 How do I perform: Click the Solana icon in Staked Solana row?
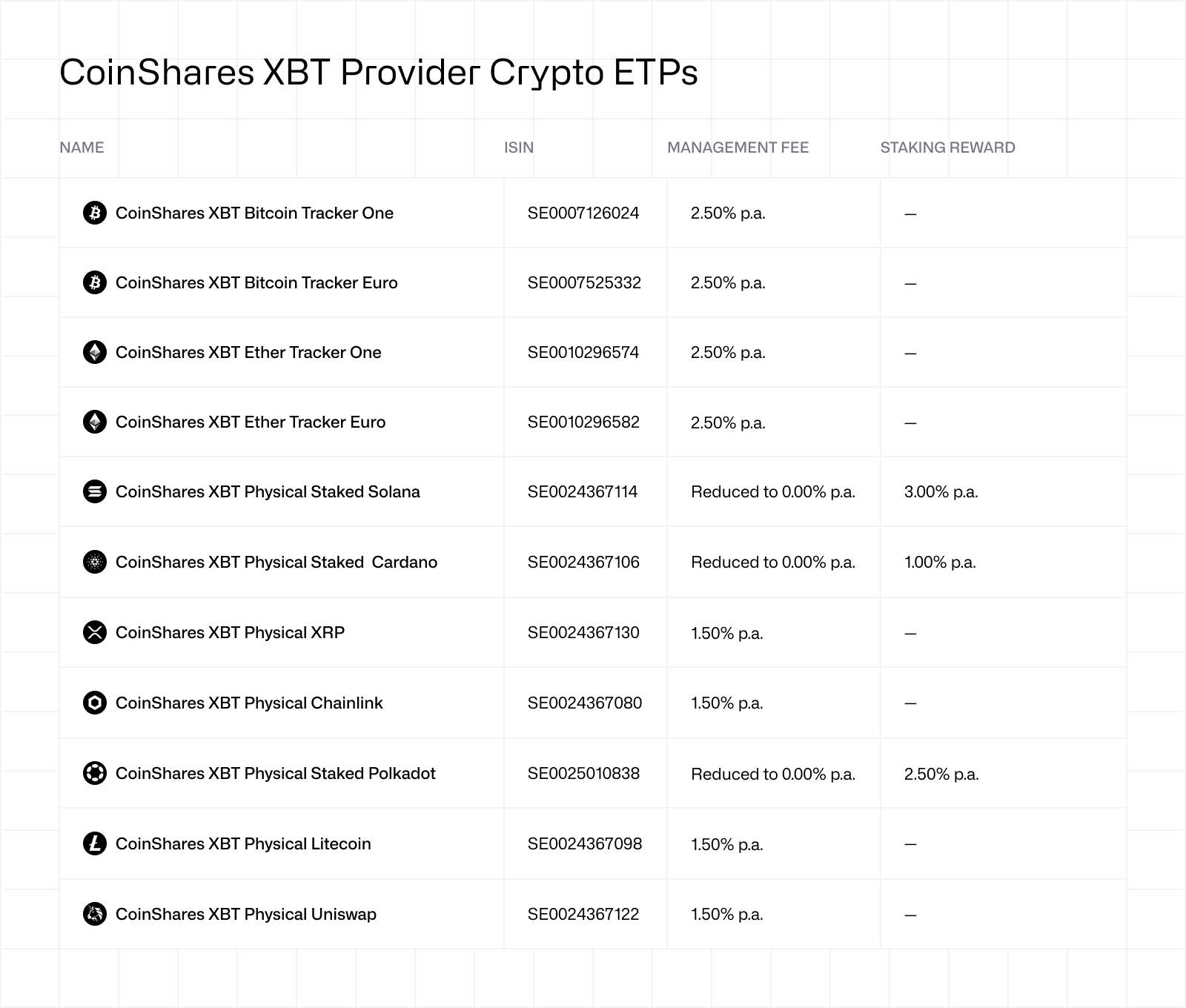[x=95, y=491]
